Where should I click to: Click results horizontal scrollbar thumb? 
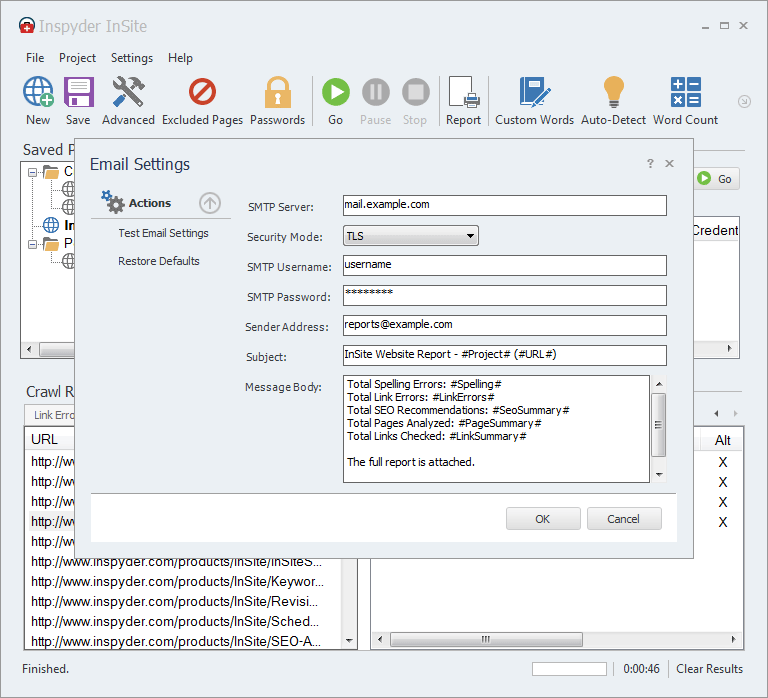[486, 639]
